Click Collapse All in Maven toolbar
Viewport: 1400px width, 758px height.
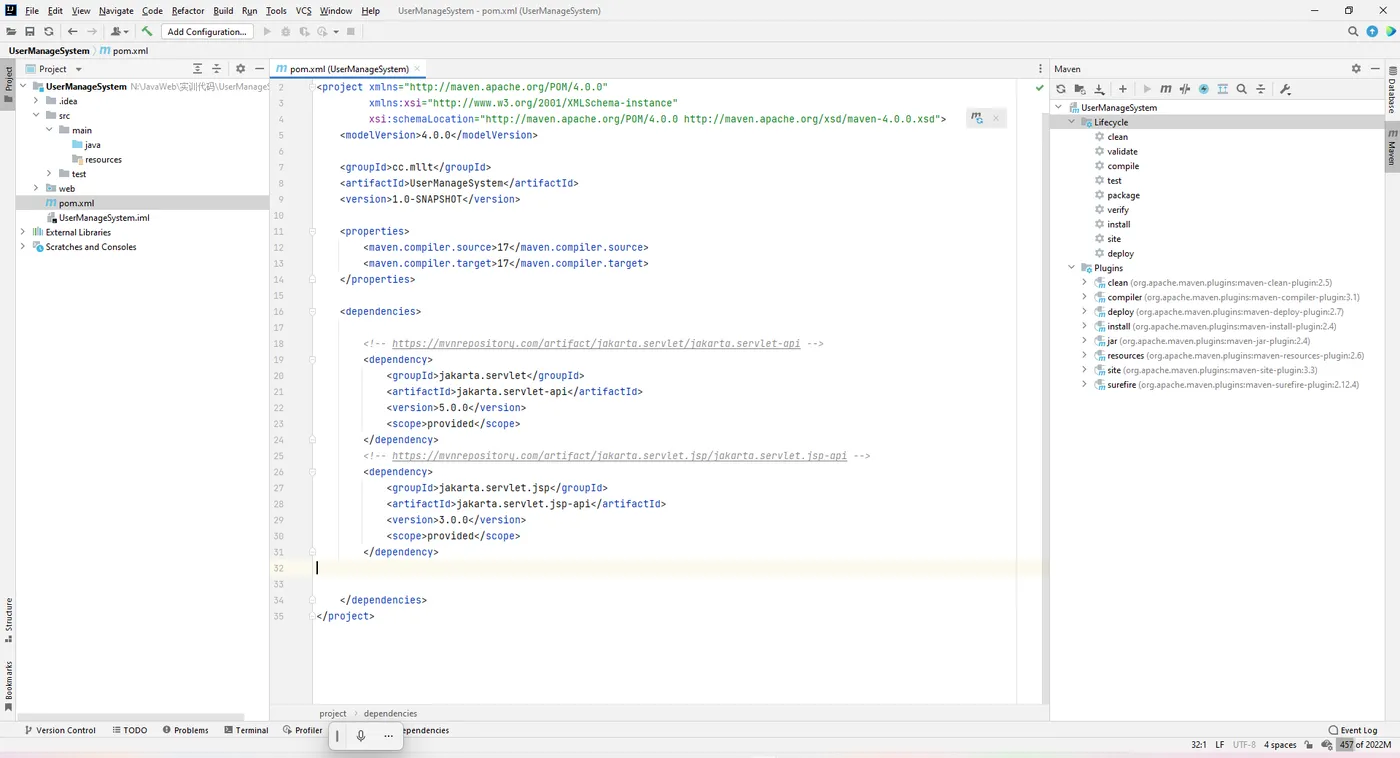[1260, 89]
